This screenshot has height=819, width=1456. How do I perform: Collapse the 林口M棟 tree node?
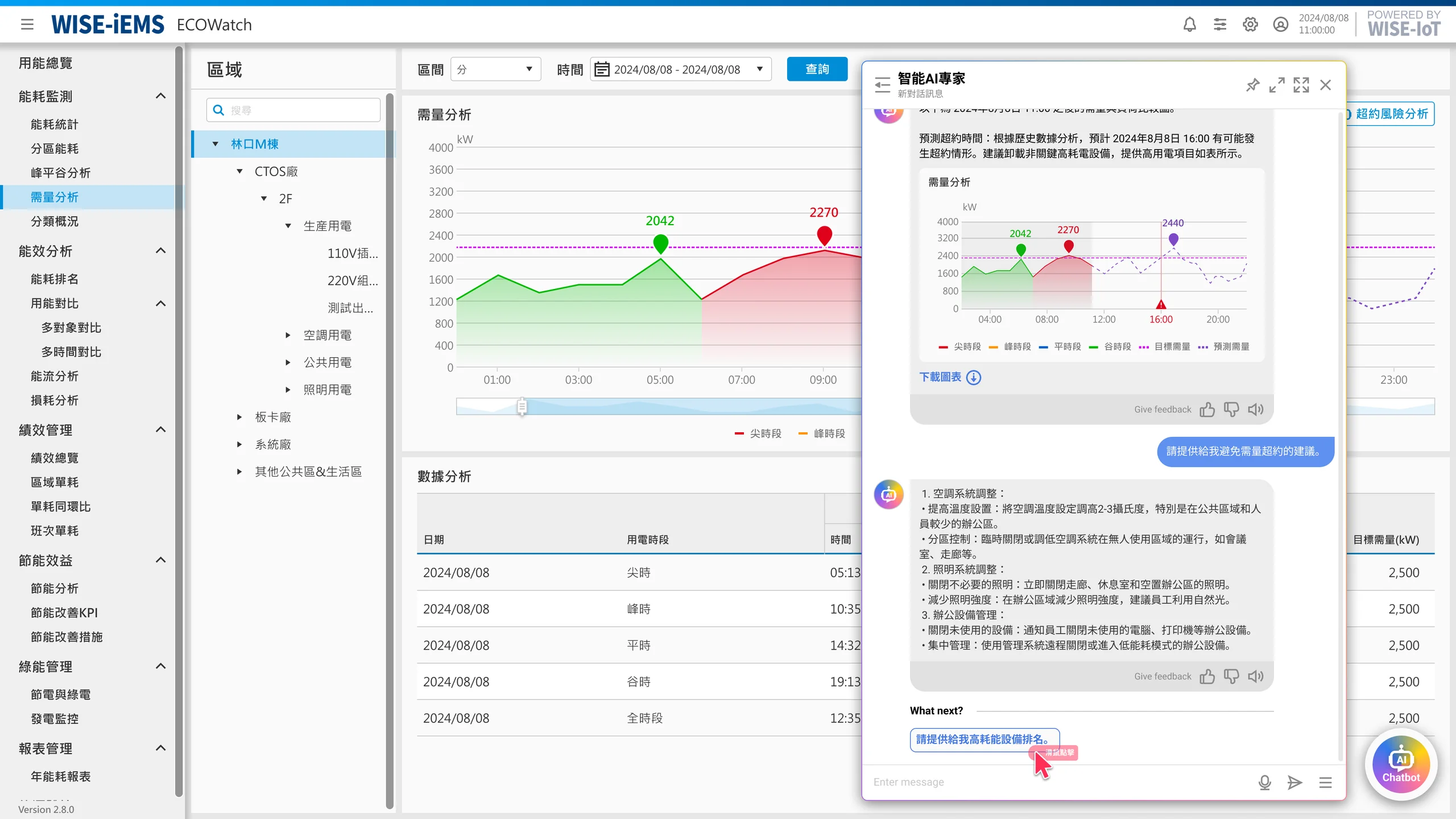point(216,144)
